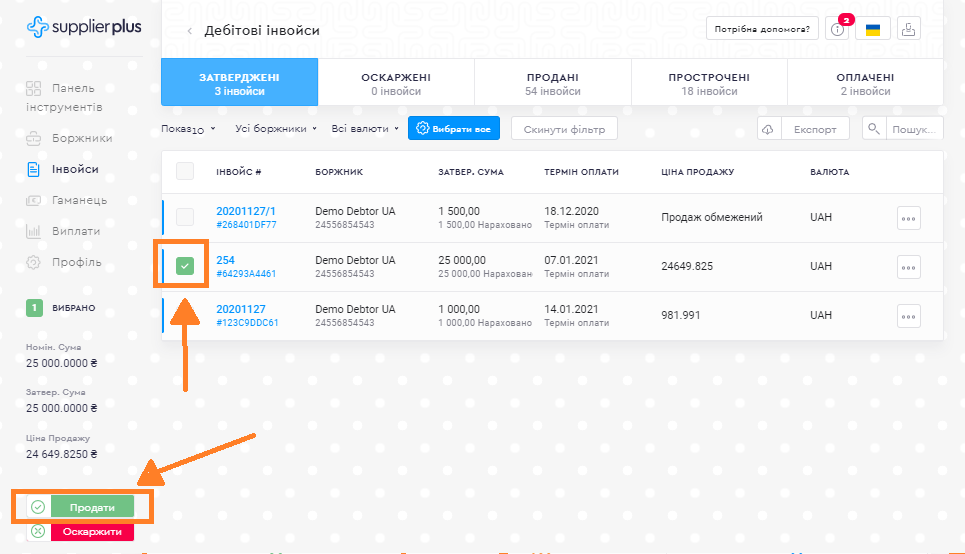Open the Усі боржники filter dropdown

point(275,129)
